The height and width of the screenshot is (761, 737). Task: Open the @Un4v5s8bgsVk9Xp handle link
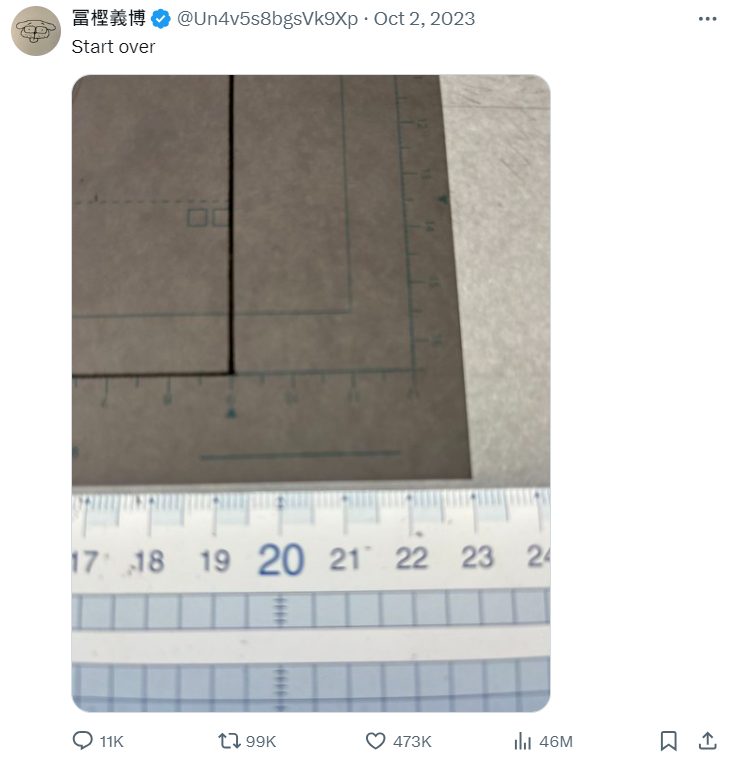267,19
